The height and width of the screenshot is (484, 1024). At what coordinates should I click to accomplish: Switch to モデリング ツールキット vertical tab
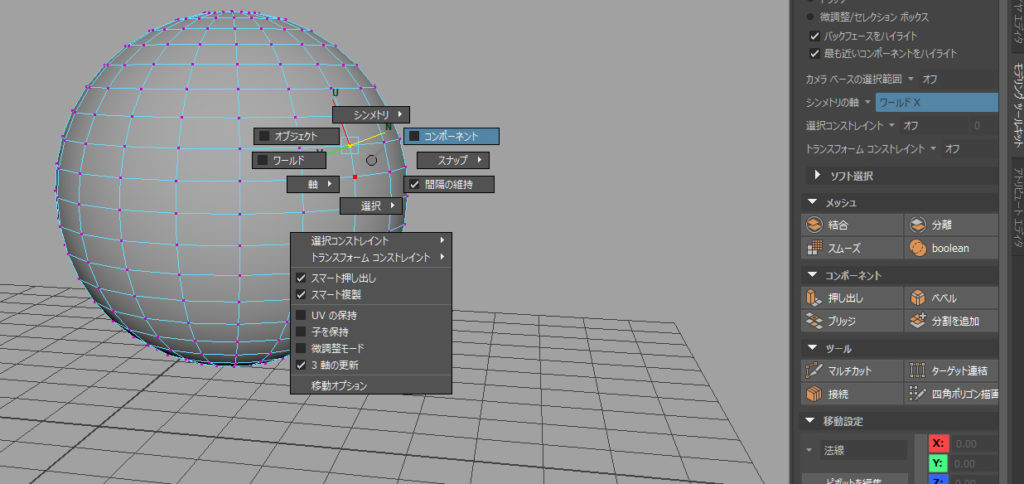(1017, 104)
